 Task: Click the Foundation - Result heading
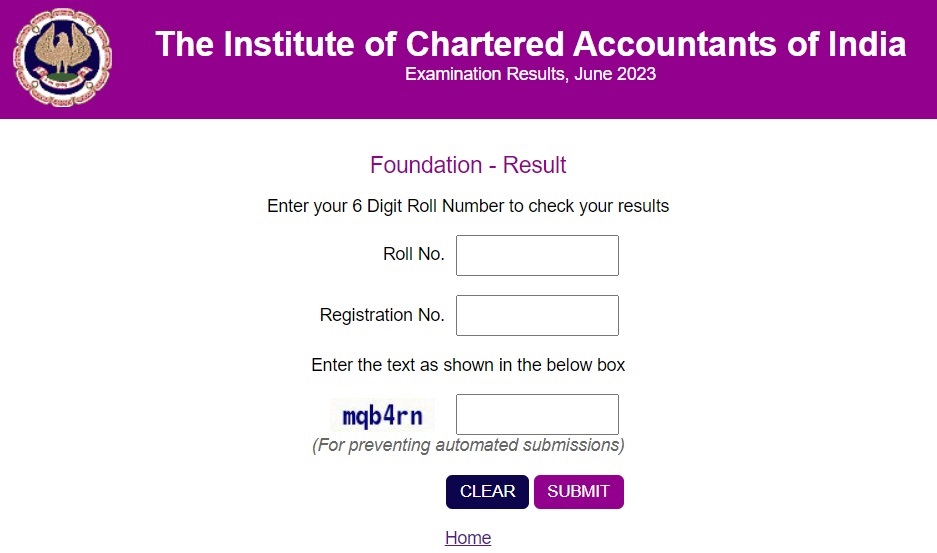pos(468,165)
